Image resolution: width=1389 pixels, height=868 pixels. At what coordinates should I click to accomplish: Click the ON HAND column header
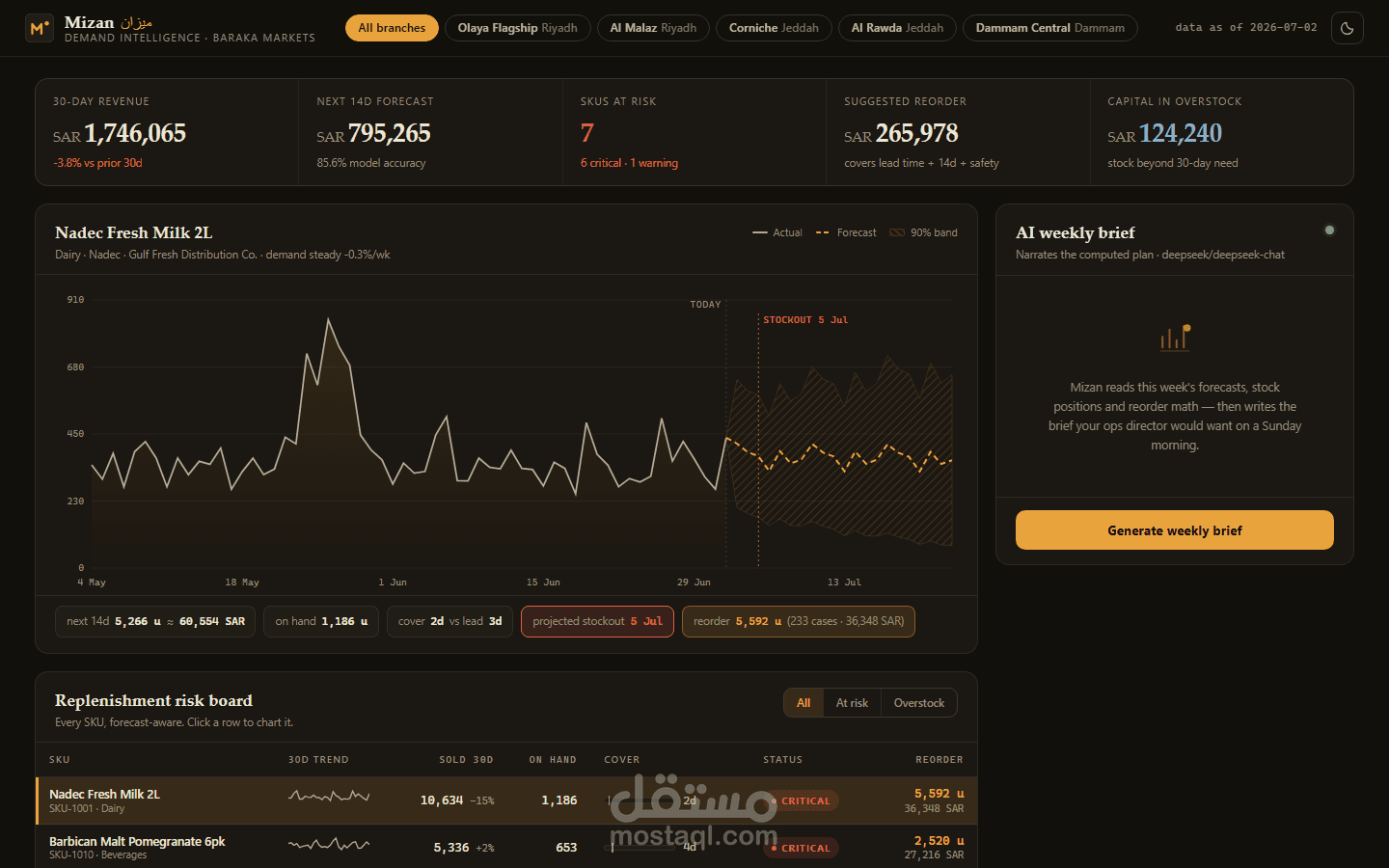(553, 760)
